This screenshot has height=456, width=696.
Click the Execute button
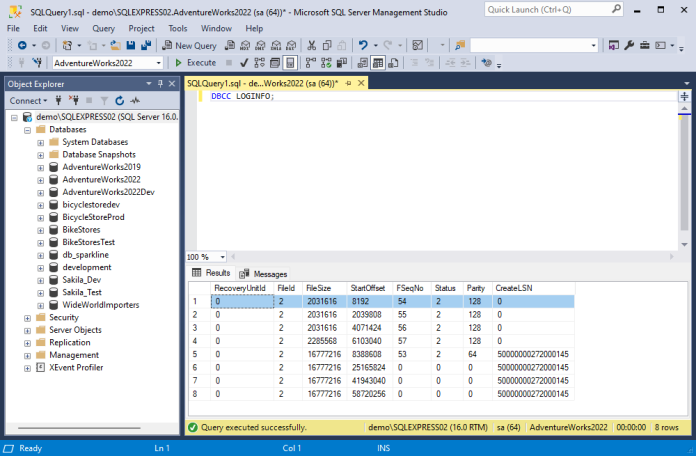pyautogui.click(x=196, y=63)
